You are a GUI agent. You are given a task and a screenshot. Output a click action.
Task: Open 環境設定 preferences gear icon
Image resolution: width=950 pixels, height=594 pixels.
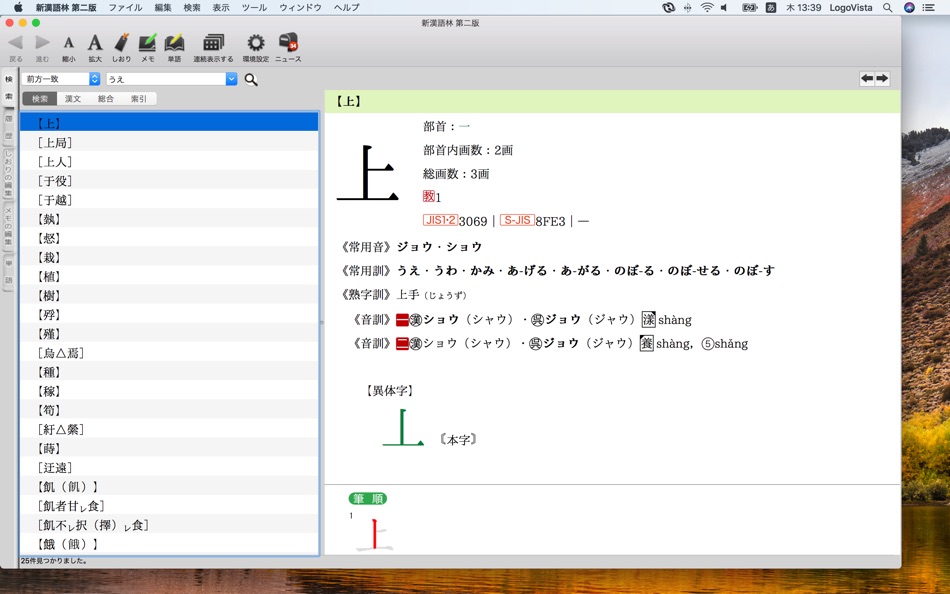256,42
